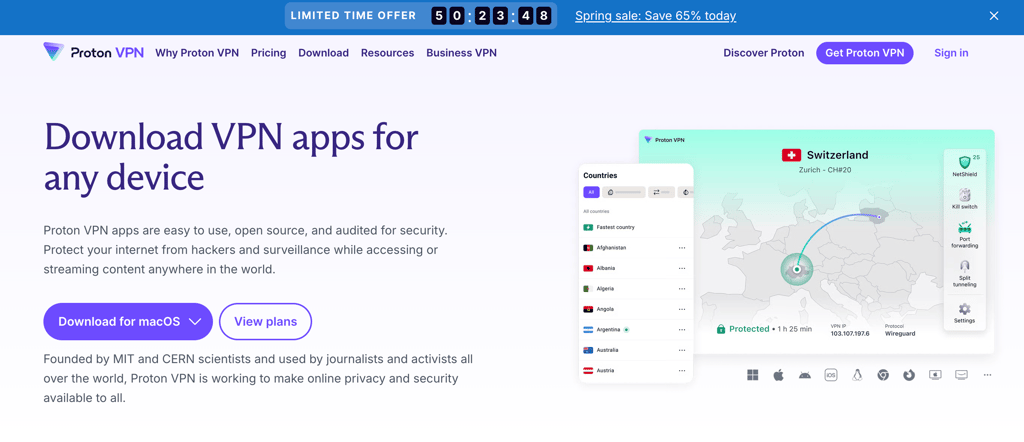Select the Chrome browser icon
Image resolution: width=1024 pixels, height=442 pixels.
pos(883,375)
